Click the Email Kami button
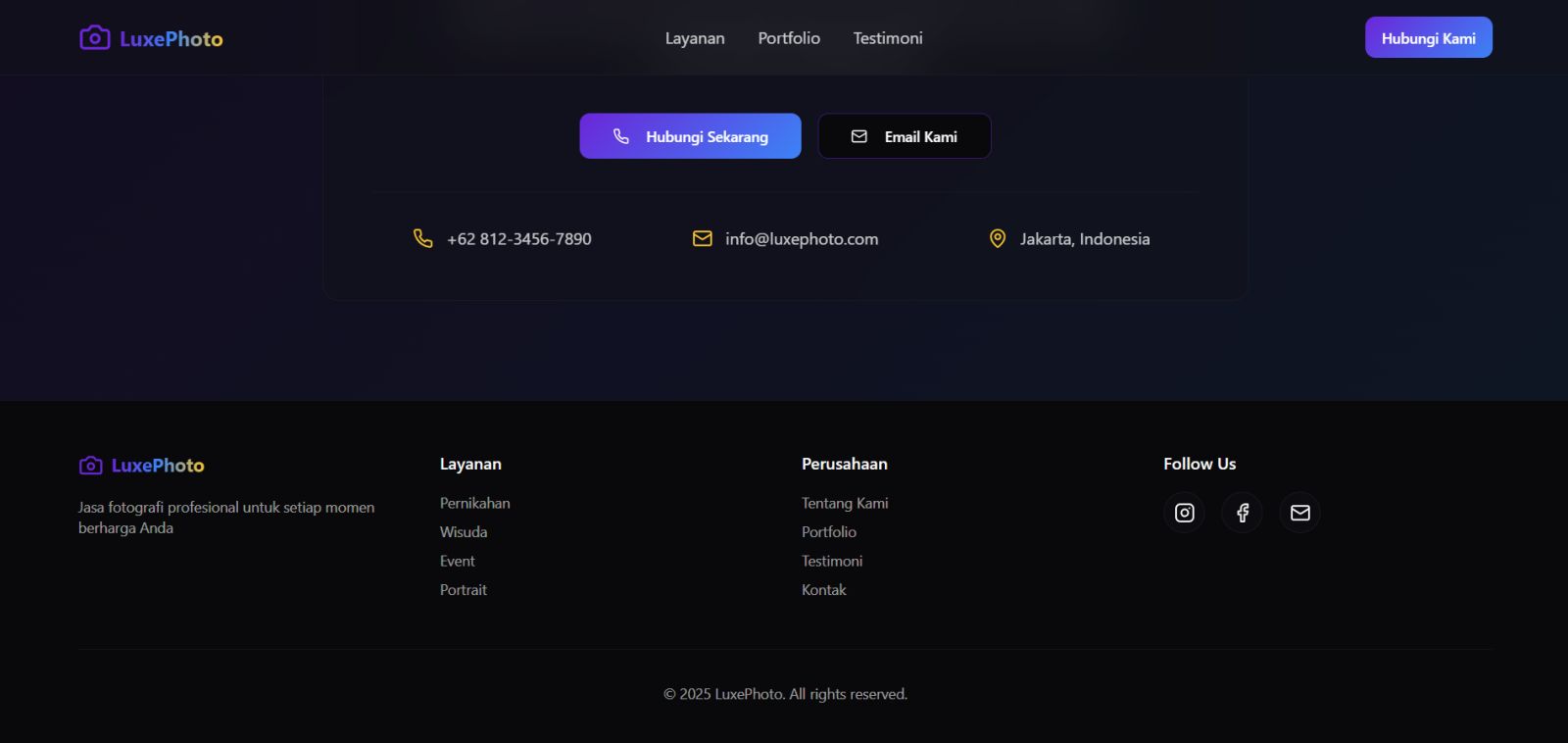 [904, 136]
